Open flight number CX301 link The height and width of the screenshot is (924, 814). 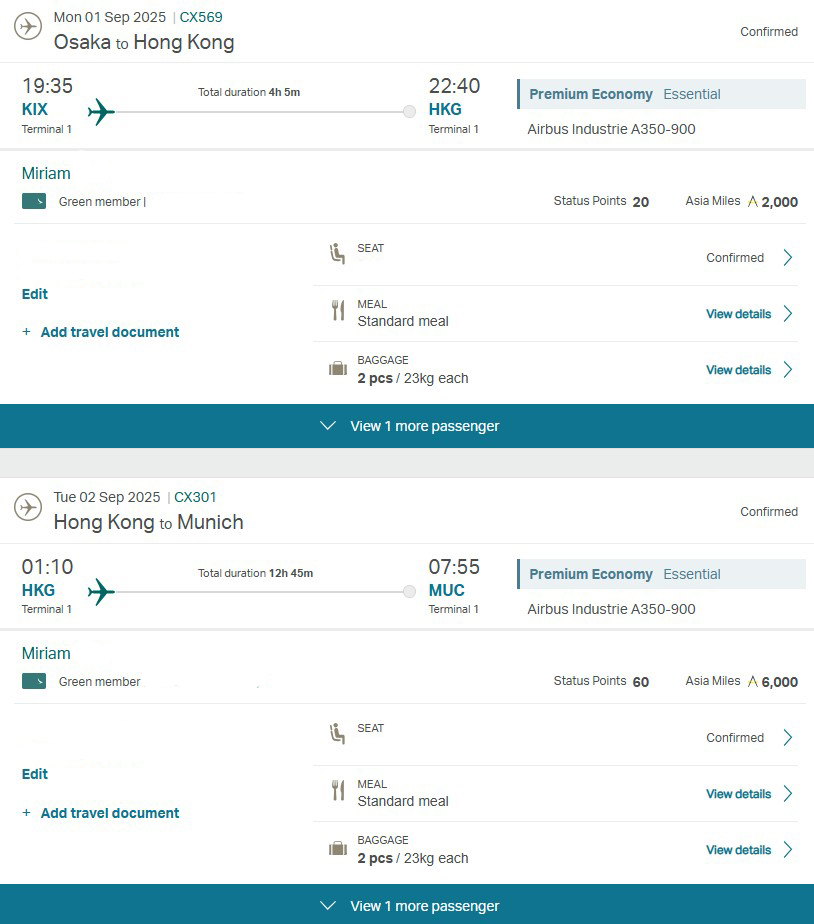point(195,497)
